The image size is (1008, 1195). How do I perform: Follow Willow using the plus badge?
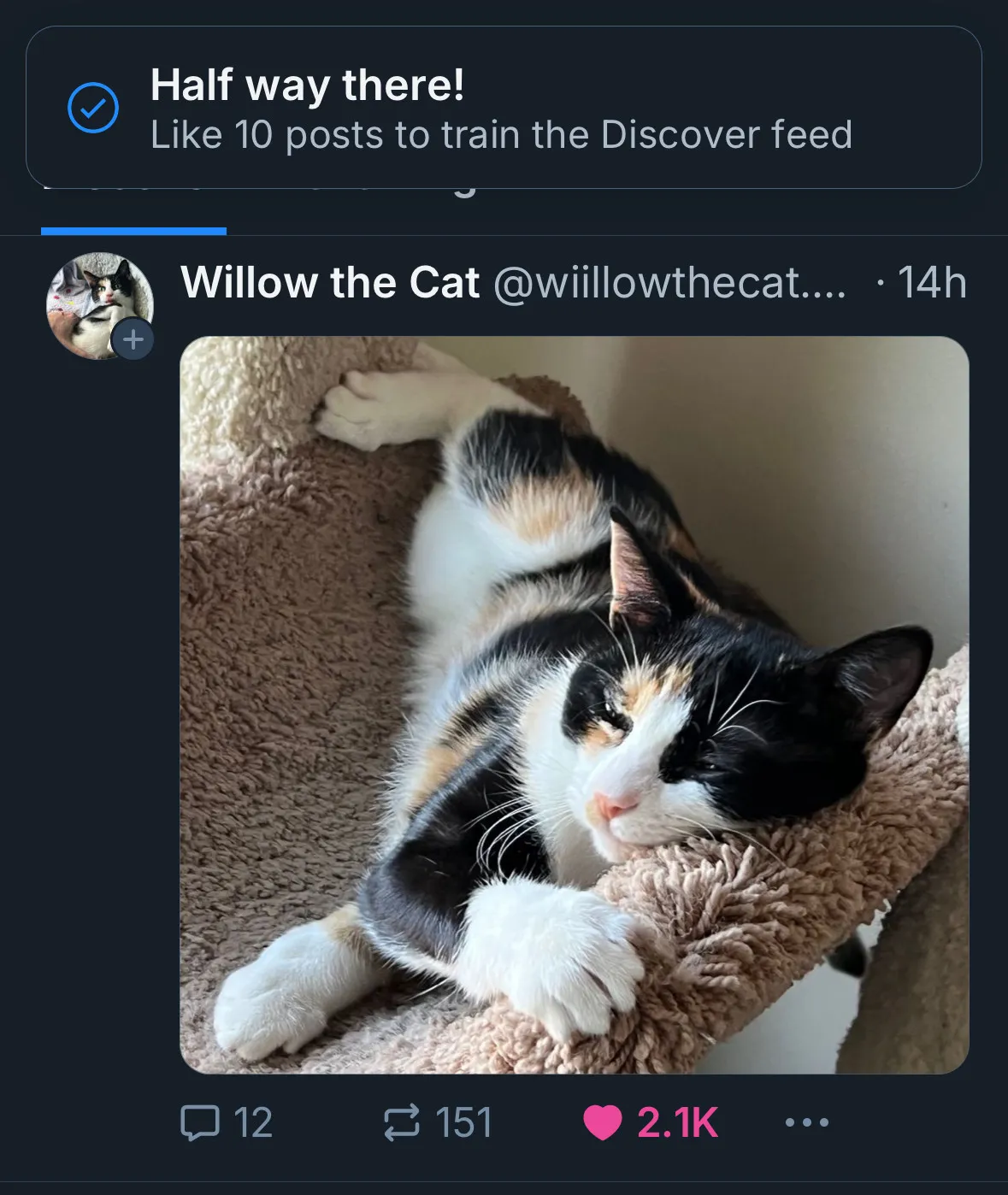point(133,340)
